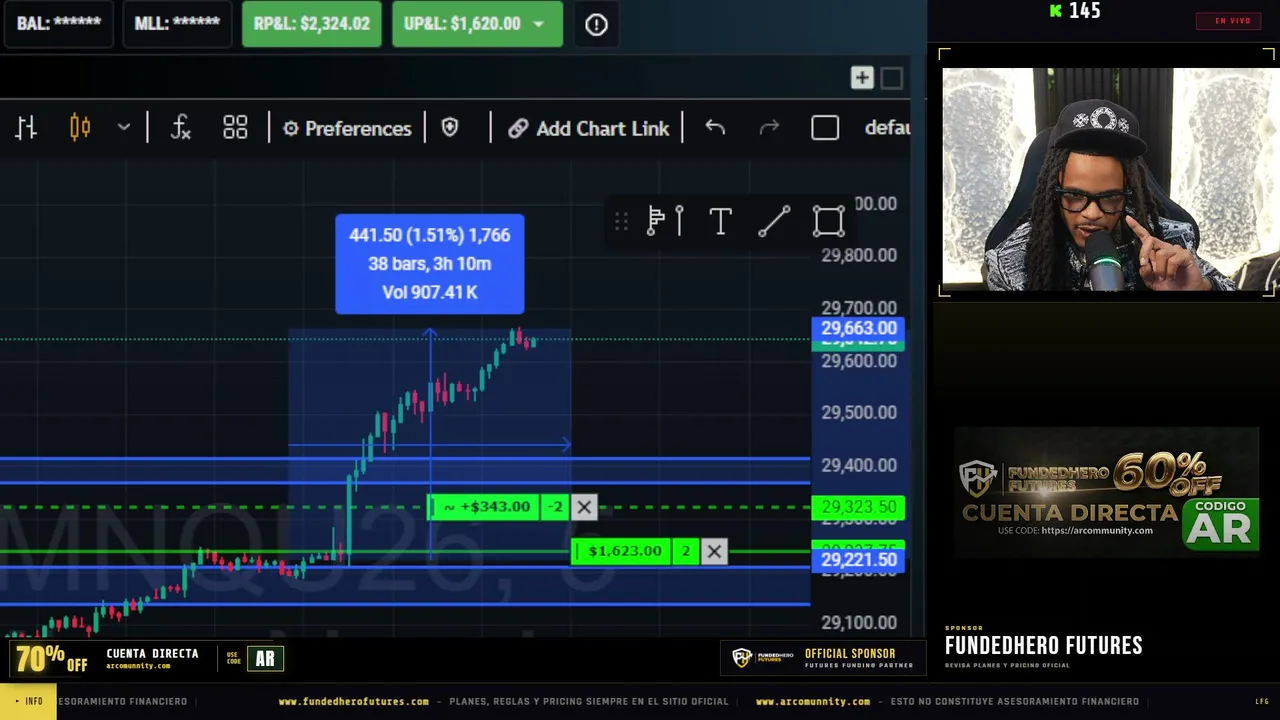This screenshot has width=1280, height=720.
Task: Click the 29,800.00 price axis value
Action: [859, 255]
